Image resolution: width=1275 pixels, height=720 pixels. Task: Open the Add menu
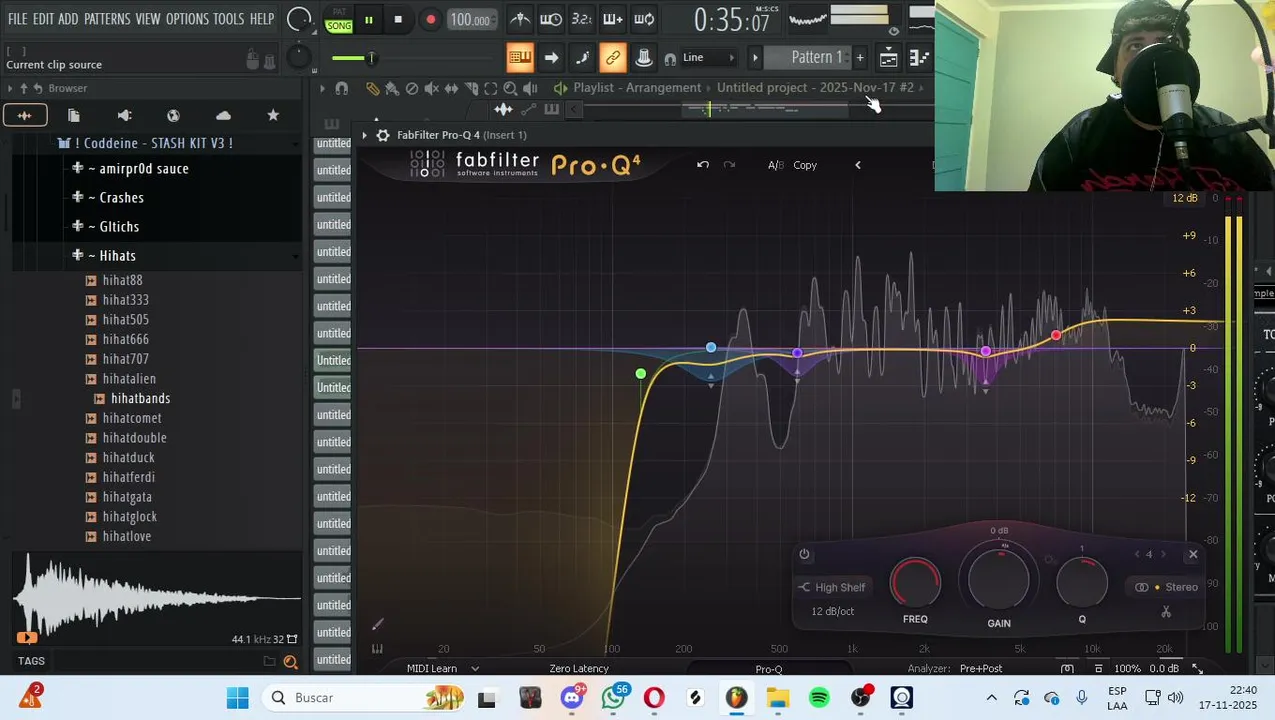pyautogui.click(x=68, y=19)
